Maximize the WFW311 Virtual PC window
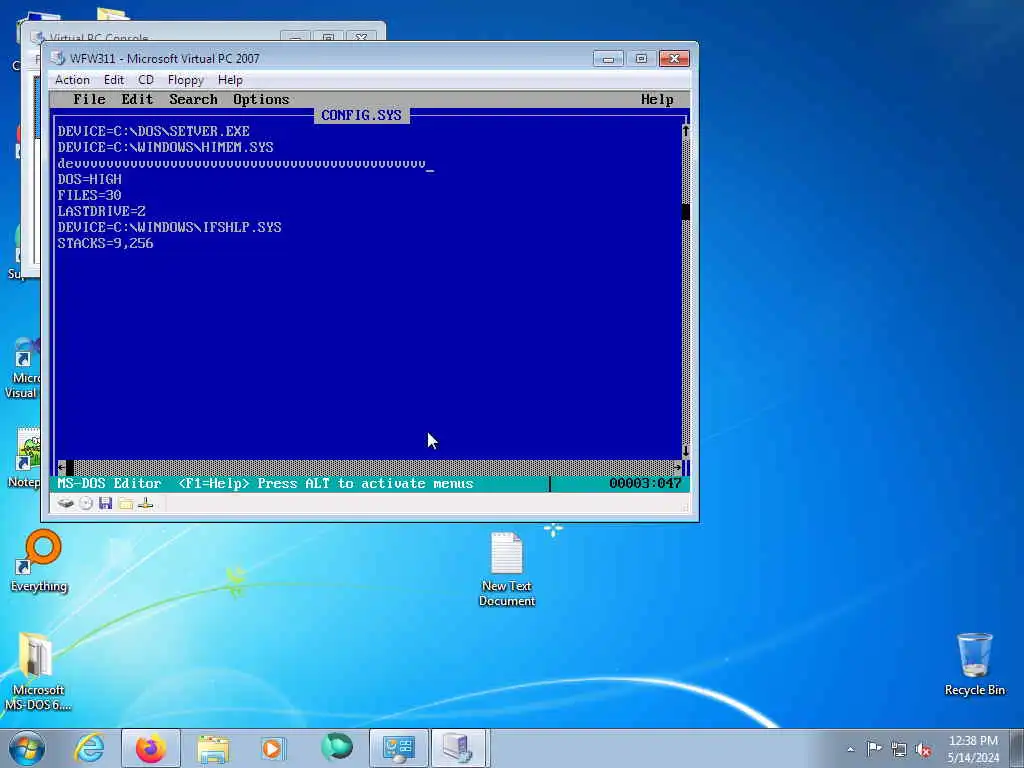The width and height of the screenshot is (1024, 768). click(641, 59)
